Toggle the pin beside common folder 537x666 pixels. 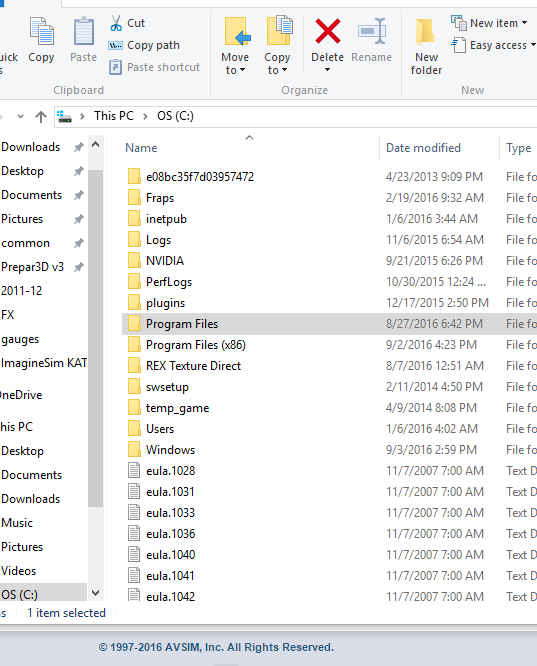78,243
